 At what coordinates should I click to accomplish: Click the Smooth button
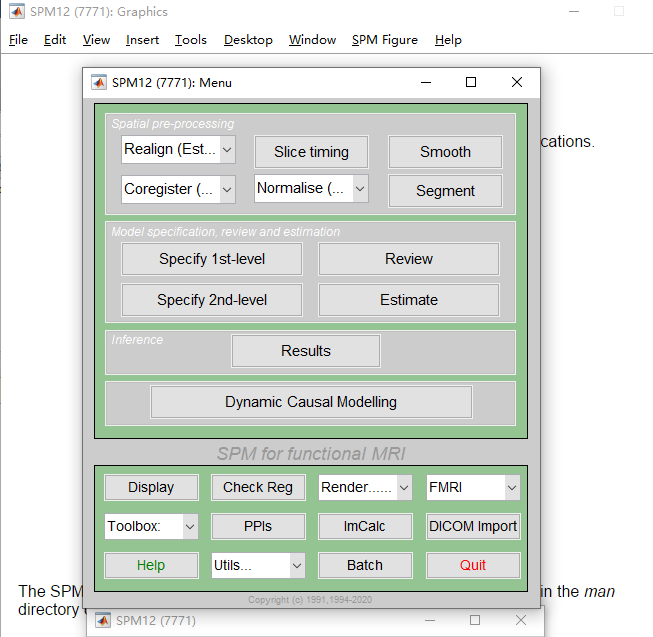point(445,152)
